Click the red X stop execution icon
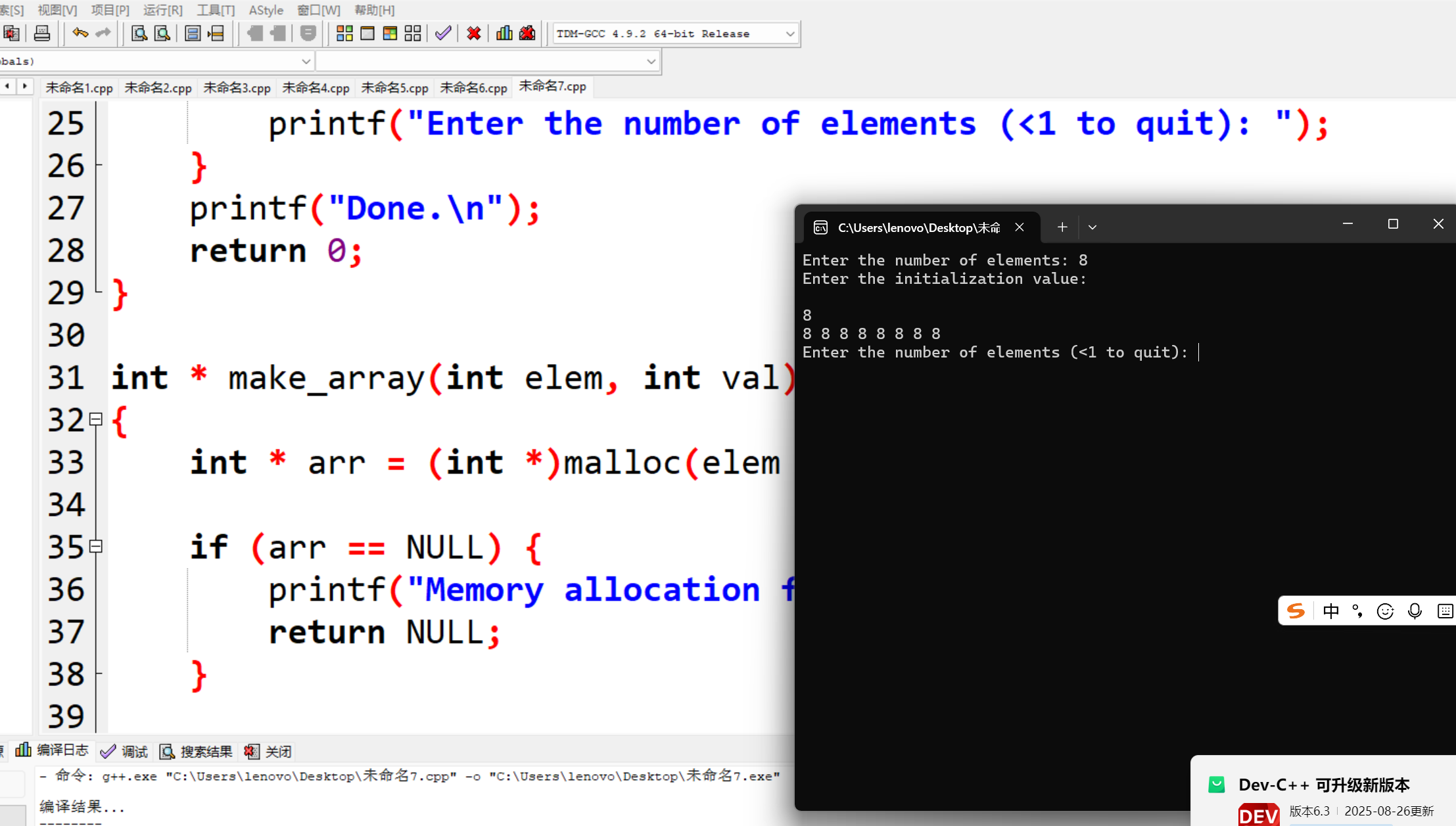The image size is (1456, 826). pyautogui.click(x=473, y=34)
